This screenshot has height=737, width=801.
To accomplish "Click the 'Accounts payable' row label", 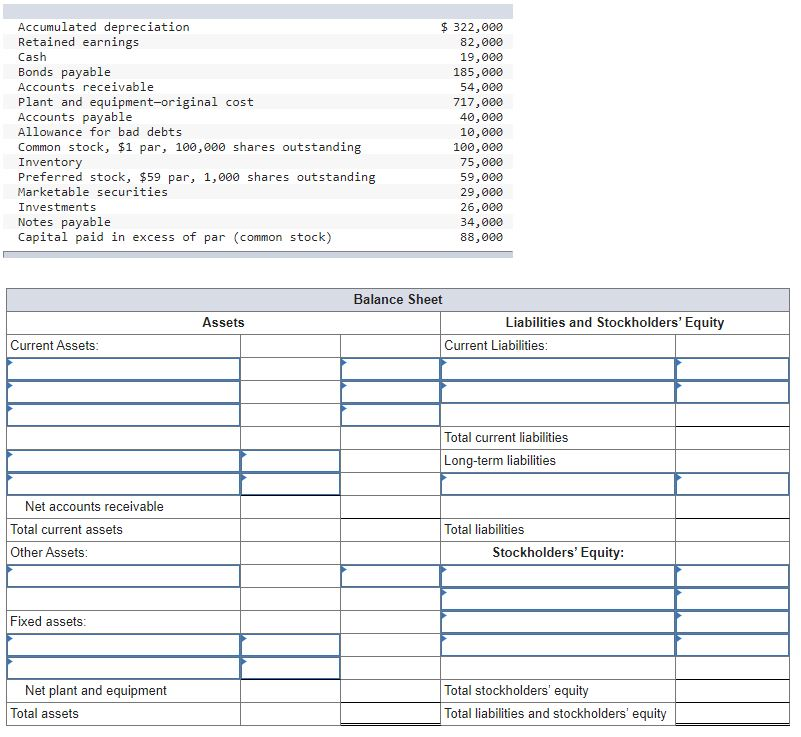I will click(x=75, y=117).
